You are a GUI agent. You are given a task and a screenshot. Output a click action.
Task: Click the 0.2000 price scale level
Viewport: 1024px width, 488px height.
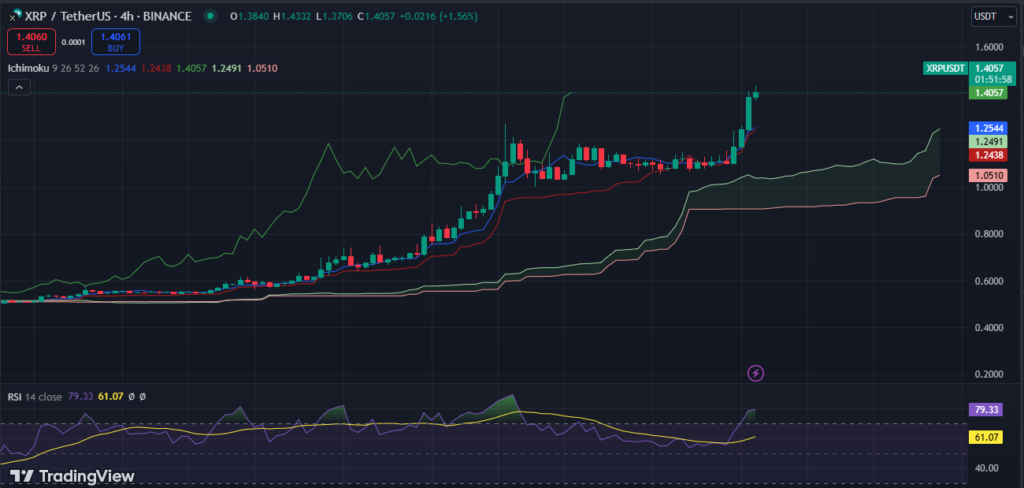click(x=987, y=374)
